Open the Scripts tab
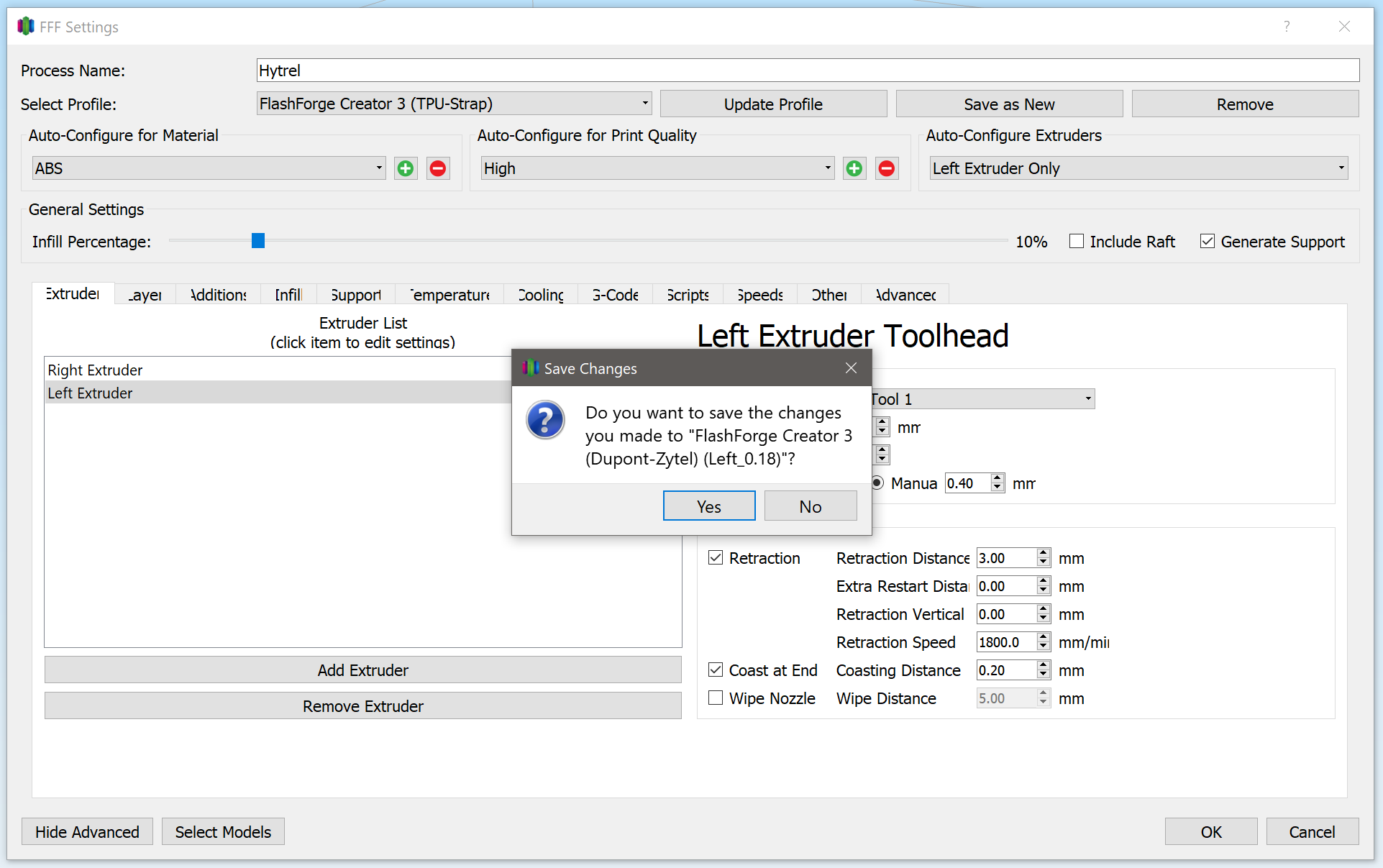 (688, 295)
